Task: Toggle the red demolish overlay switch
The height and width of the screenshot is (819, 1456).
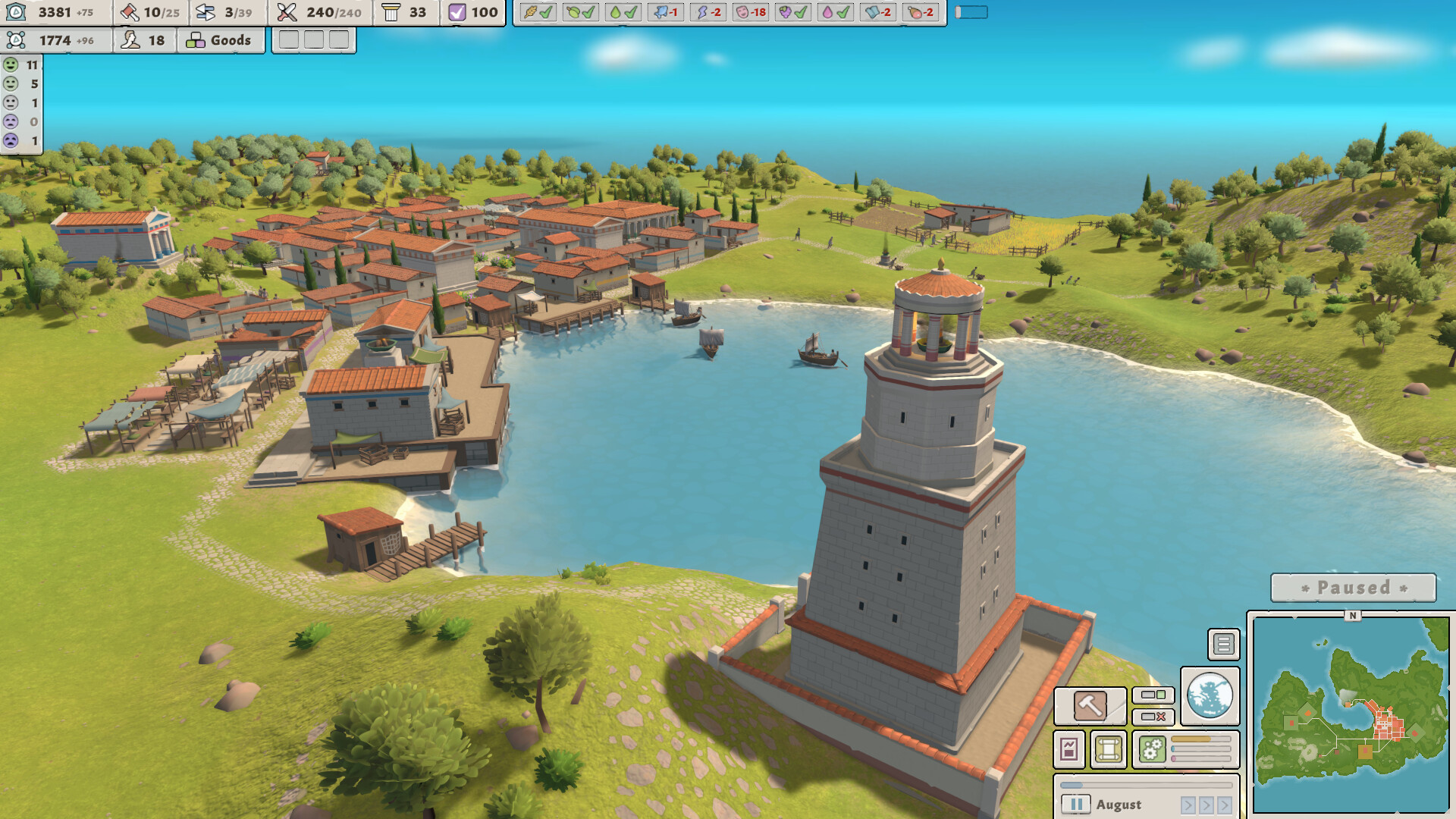Action: (1153, 716)
